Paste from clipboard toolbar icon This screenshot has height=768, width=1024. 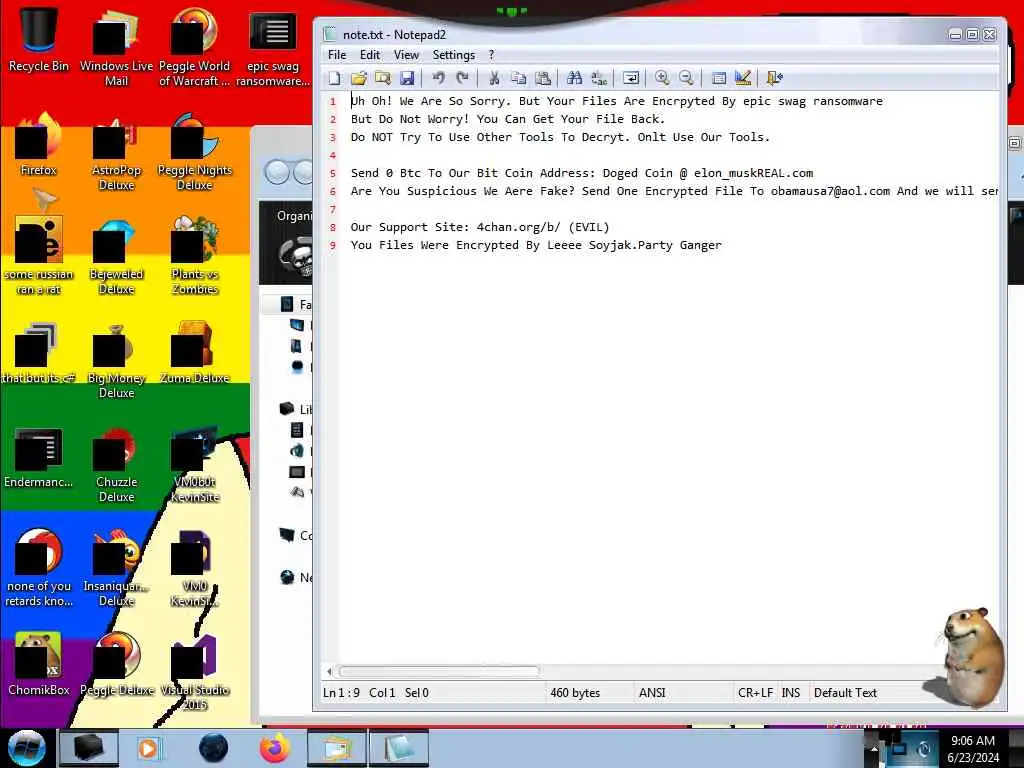click(x=543, y=78)
